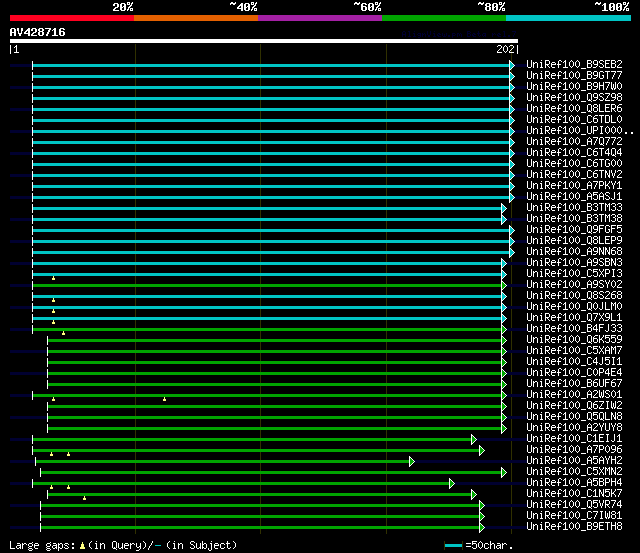Click the cyan alignment bar for UniRef100_A7Q772
This screenshot has height=553, width=640.
pyautogui.click(x=271, y=142)
